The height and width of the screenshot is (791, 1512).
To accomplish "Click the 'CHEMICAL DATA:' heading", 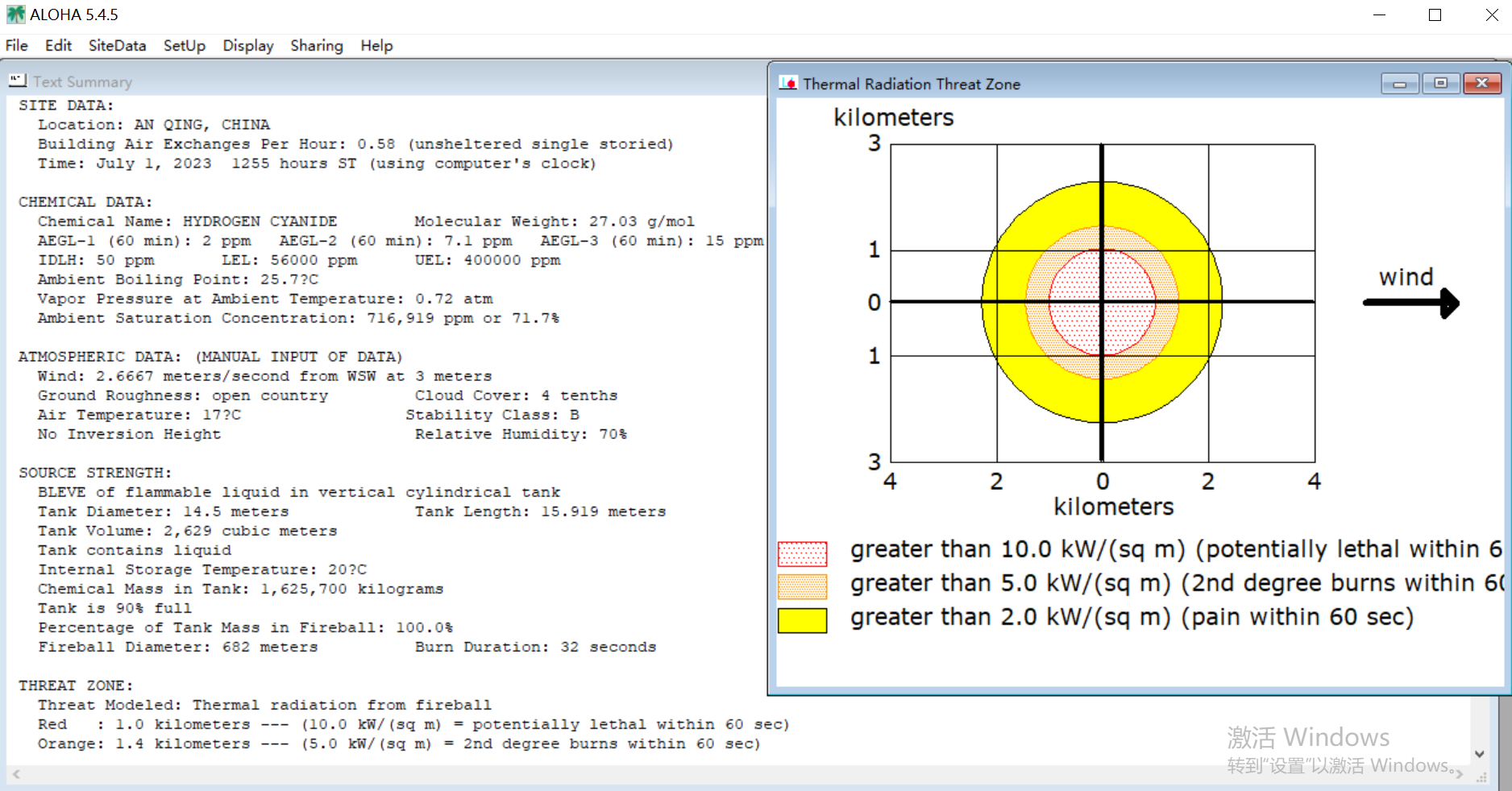I will 85,202.
